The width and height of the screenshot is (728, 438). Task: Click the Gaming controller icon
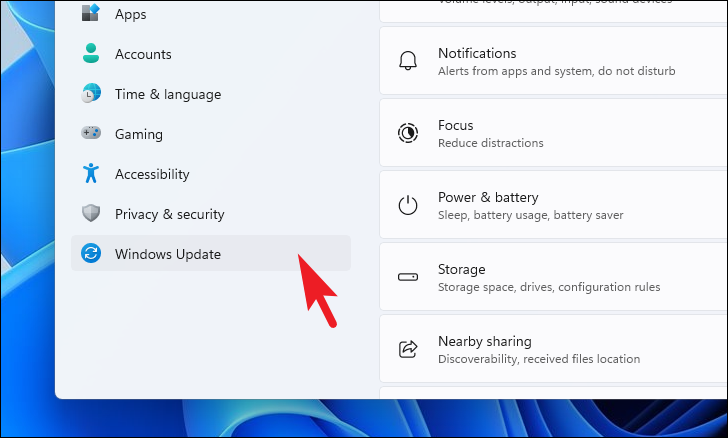click(x=91, y=133)
